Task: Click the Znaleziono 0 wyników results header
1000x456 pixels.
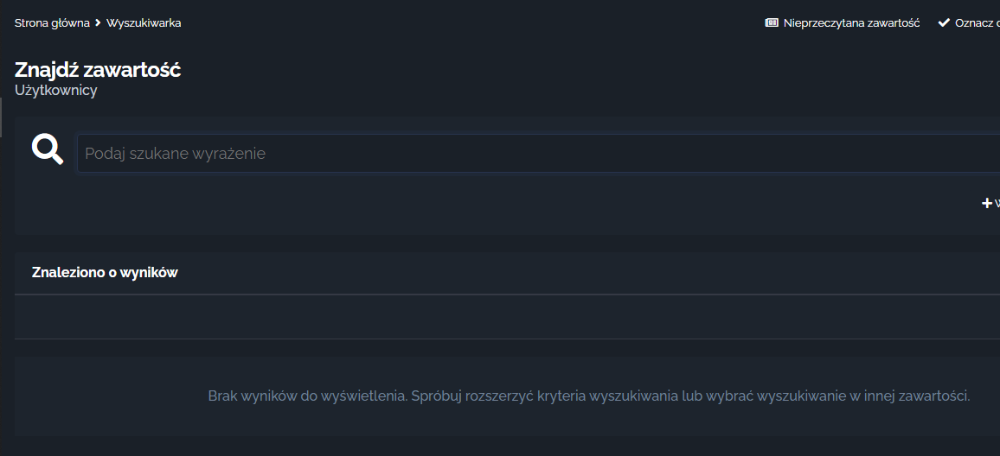Action: pyautogui.click(x=105, y=272)
